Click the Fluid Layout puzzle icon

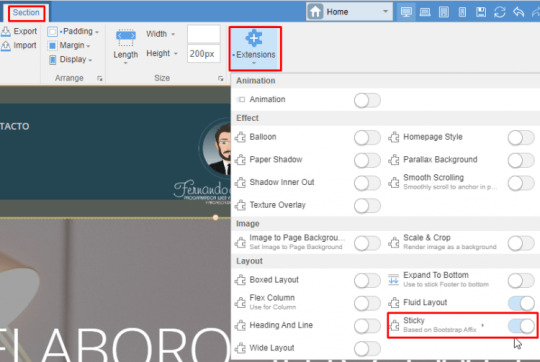(x=394, y=302)
